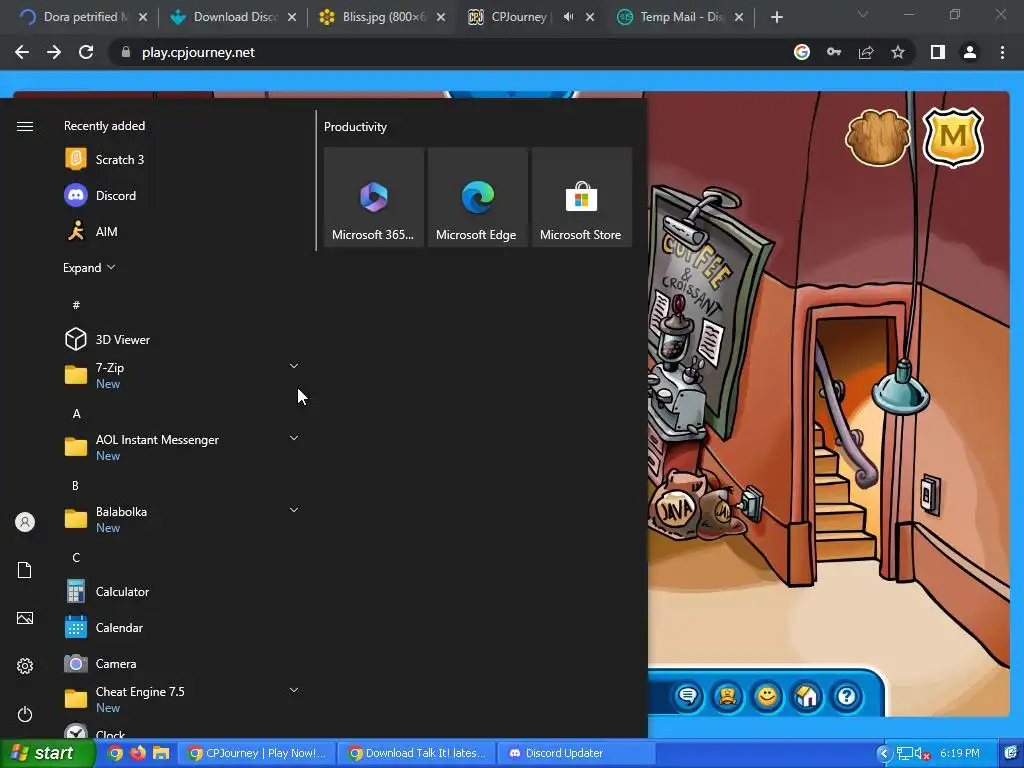Click the Microsoft 365 tile
1024x768 pixels.
click(x=374, y=197)
